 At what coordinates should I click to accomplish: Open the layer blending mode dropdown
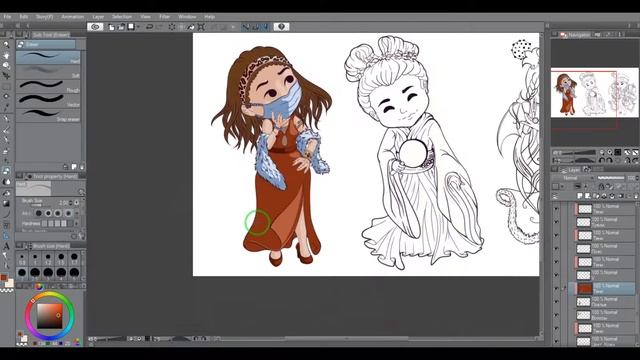tap(573, 178)
